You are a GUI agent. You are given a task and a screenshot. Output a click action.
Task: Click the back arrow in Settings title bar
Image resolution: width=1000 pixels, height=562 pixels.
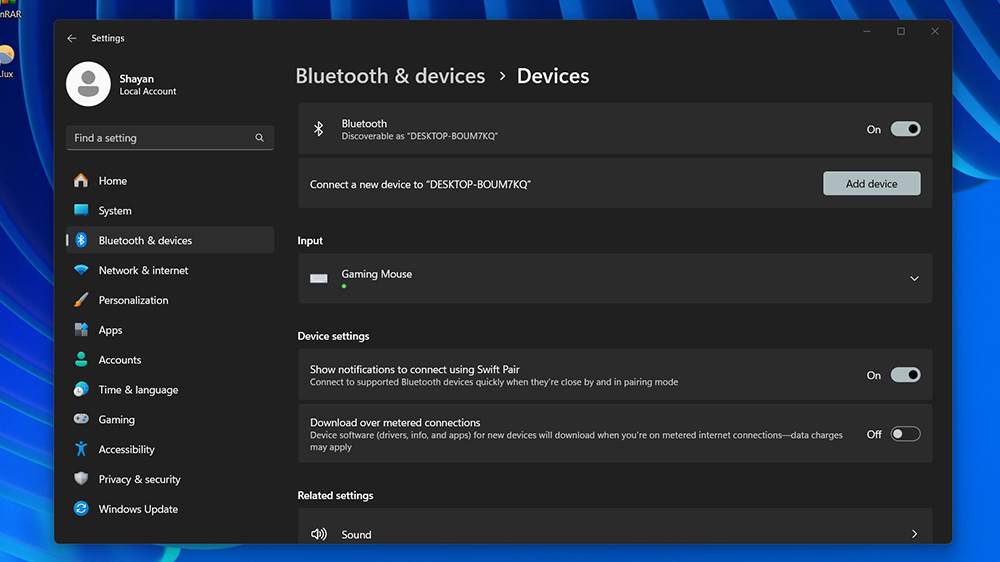tap(71, 38)
